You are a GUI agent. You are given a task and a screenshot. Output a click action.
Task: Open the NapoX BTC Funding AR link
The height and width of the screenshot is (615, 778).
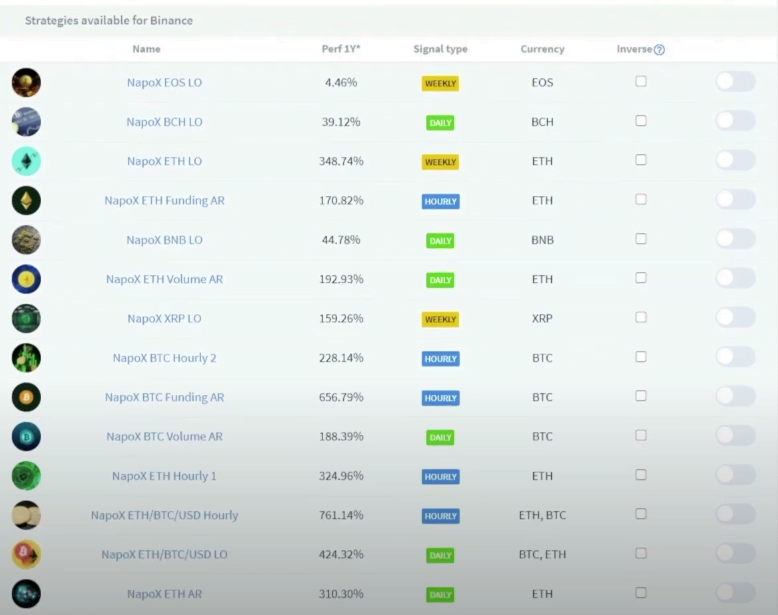(164, 397)
